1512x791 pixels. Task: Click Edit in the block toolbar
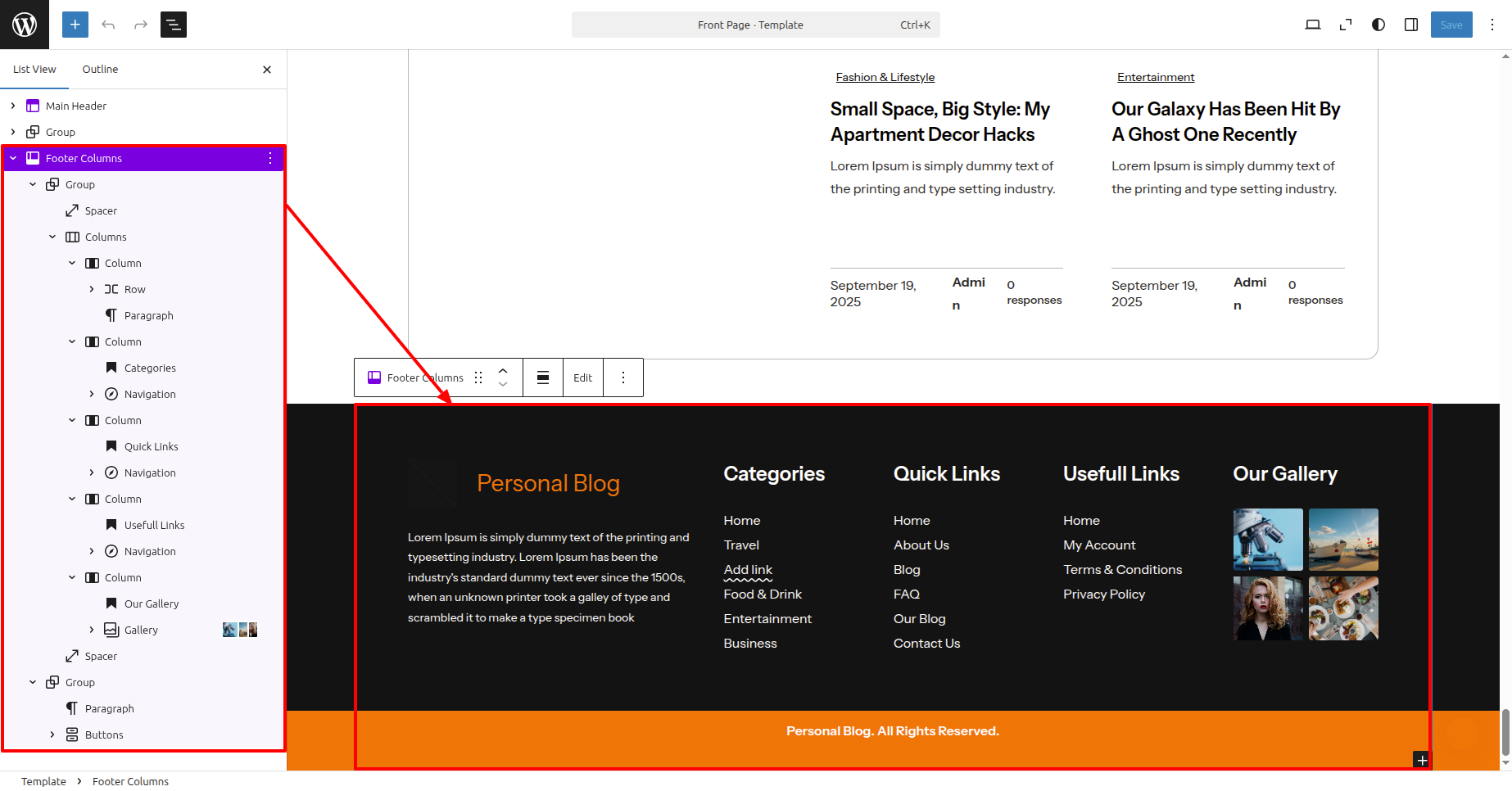pos(582,377)
